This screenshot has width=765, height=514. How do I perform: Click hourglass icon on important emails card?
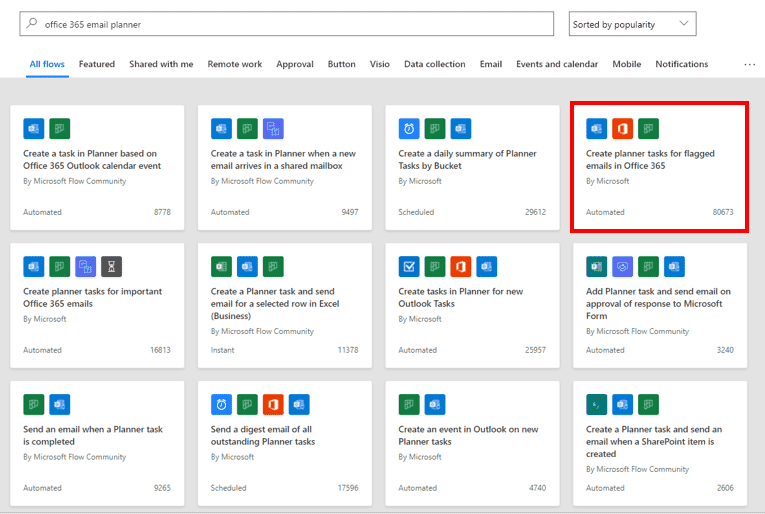(111, 266)
